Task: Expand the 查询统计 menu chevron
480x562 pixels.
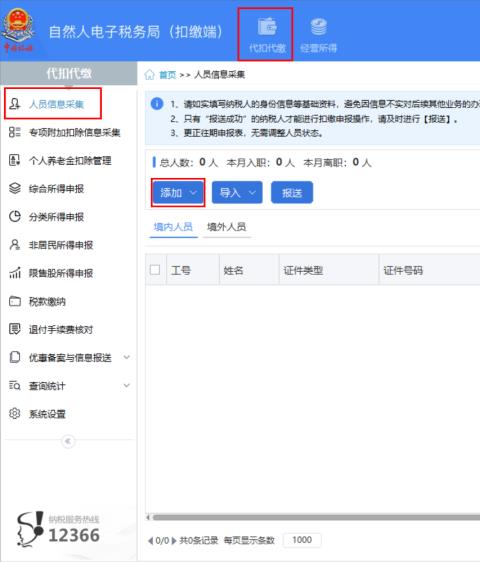Action: tap(127, 385)
